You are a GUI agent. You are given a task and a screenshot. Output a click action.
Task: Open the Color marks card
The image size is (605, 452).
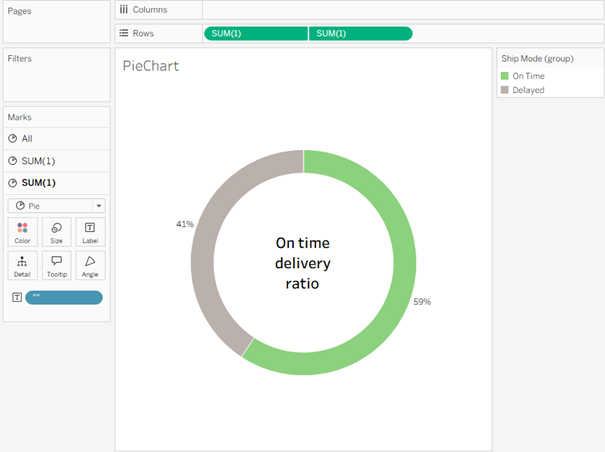(22, 233)
